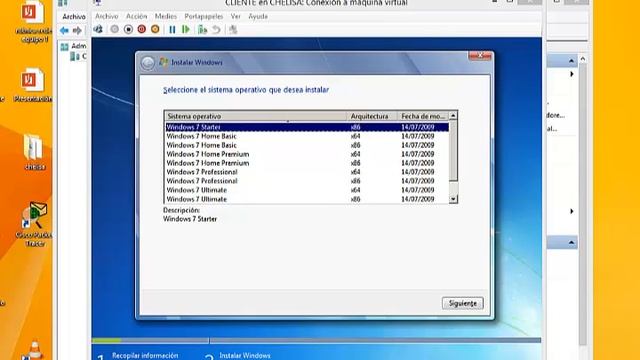This screenshot has height=360, width=640.
Task: Click Actions pane scrollbar up arrow
Action: pyautogui.click(x=583, y=60)
